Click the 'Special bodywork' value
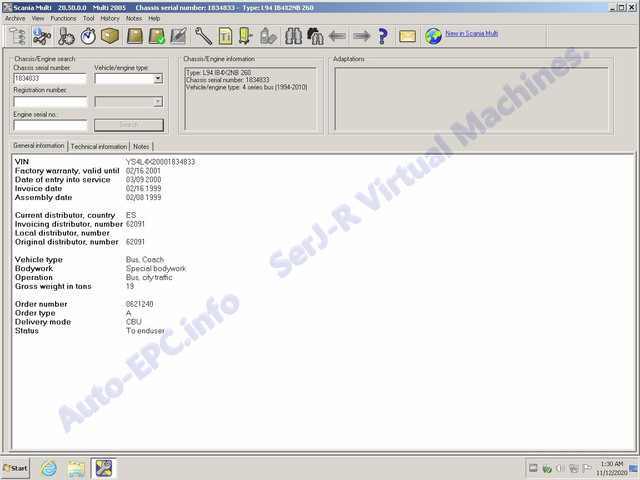The width and height of the screenshot is (640, 480). [x=156, y=269]
